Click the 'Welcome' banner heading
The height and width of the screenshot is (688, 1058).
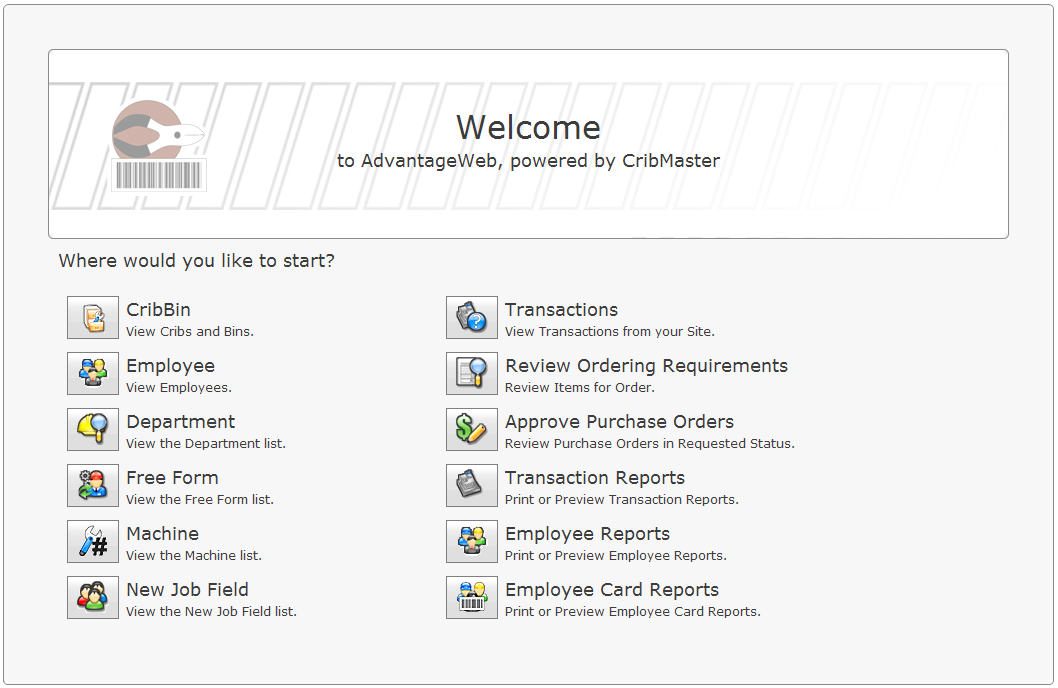528,127
